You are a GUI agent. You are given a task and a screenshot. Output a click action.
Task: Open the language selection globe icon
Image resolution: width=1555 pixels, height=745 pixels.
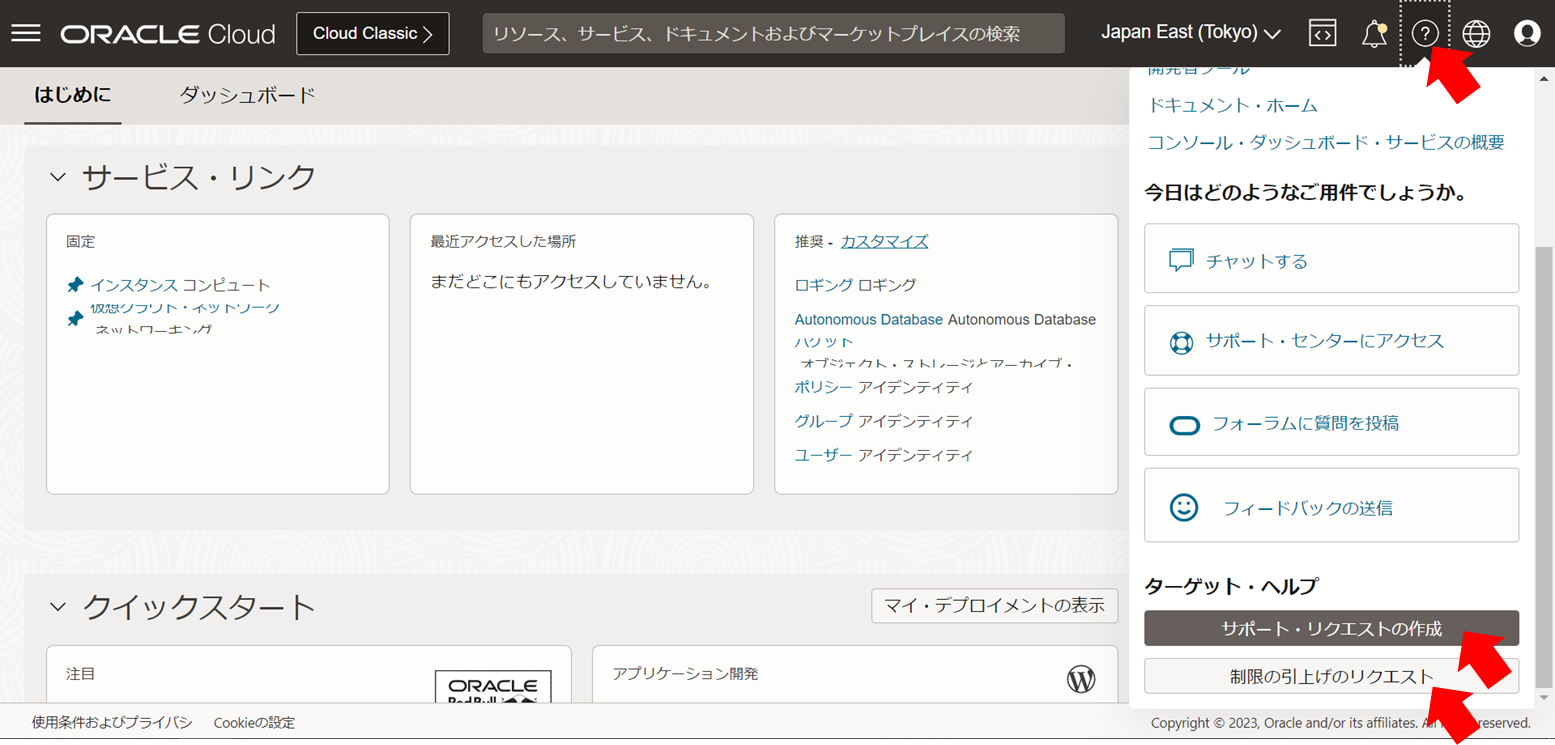coord(1476,32)
